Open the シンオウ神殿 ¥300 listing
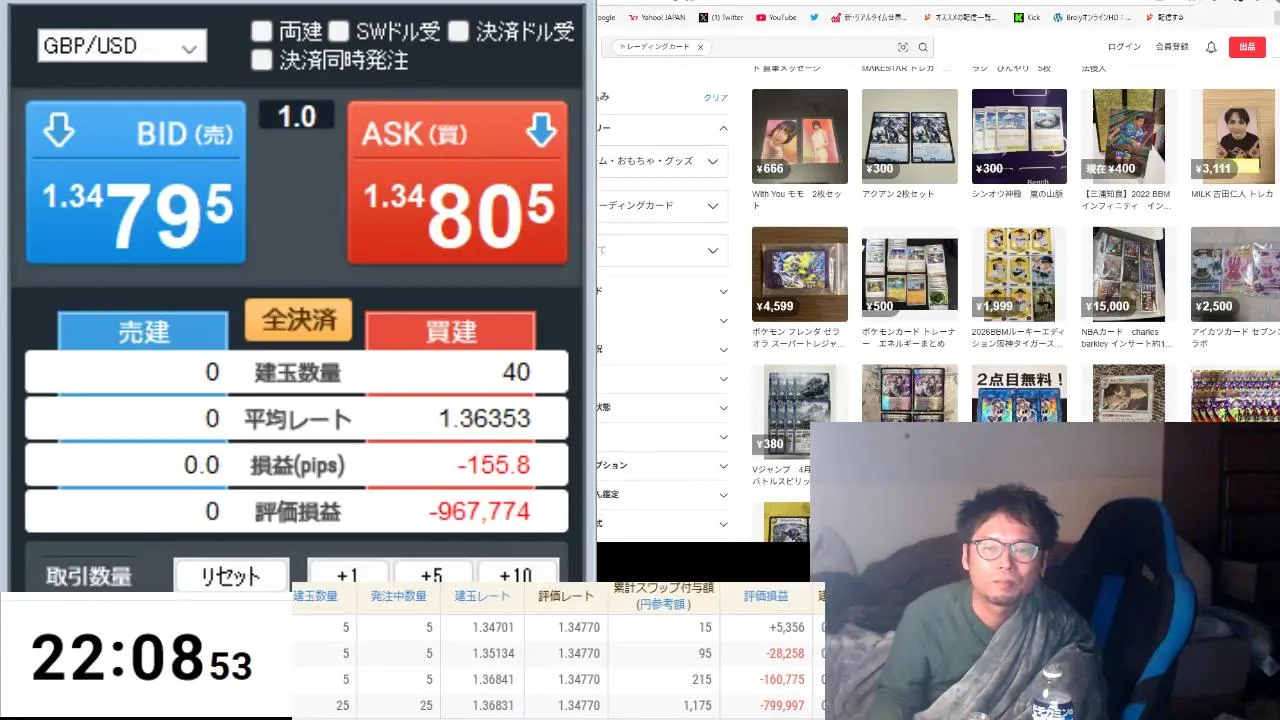1280x720 pixels. click(1019, 145)
